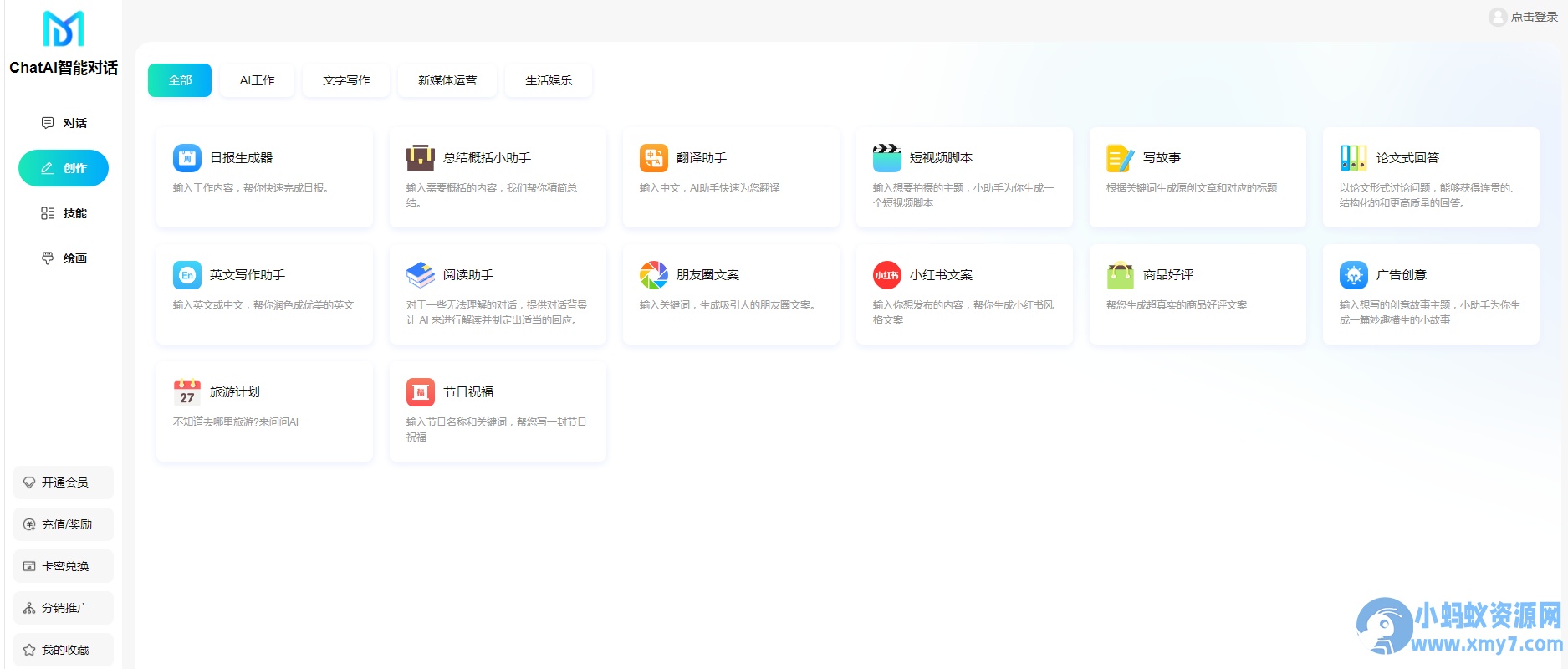The height and width of the screenshot is (669, 1568).
Task: Select the 写故事 notepad icon
Action: [x=1120, y=157]
